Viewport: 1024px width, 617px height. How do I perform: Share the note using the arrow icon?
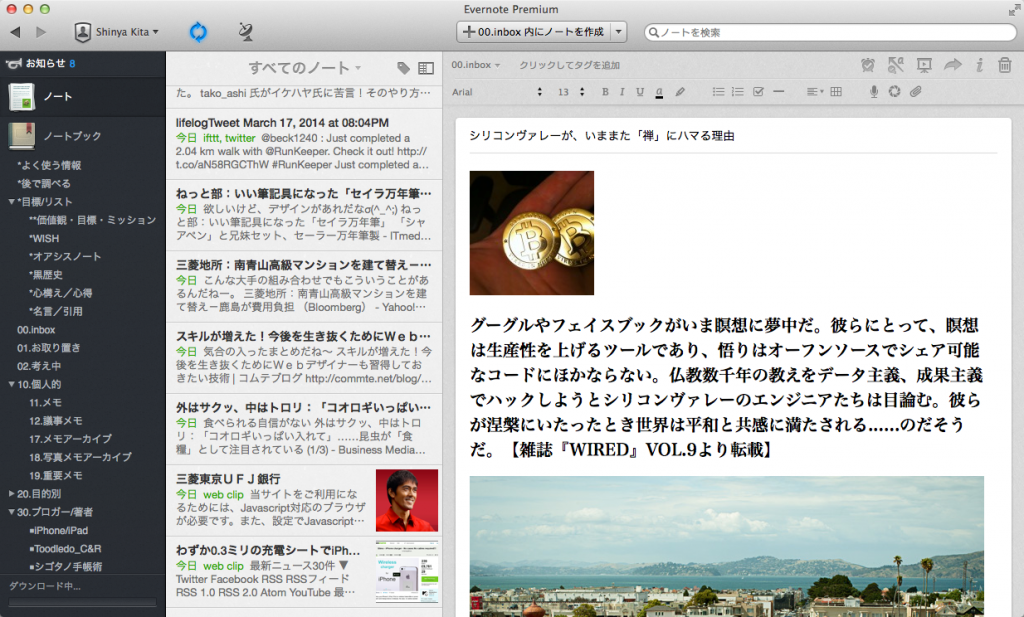952,65
